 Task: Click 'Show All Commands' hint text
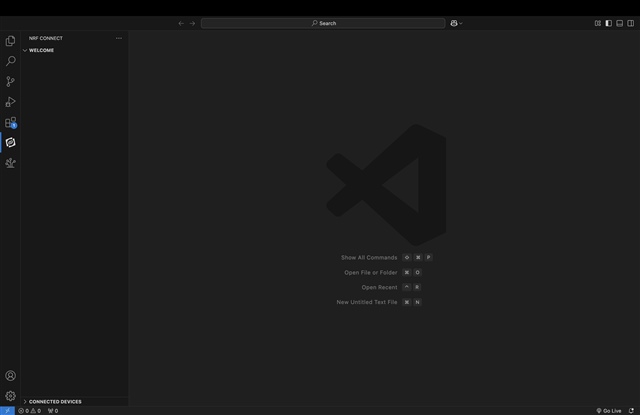(369, 257)
